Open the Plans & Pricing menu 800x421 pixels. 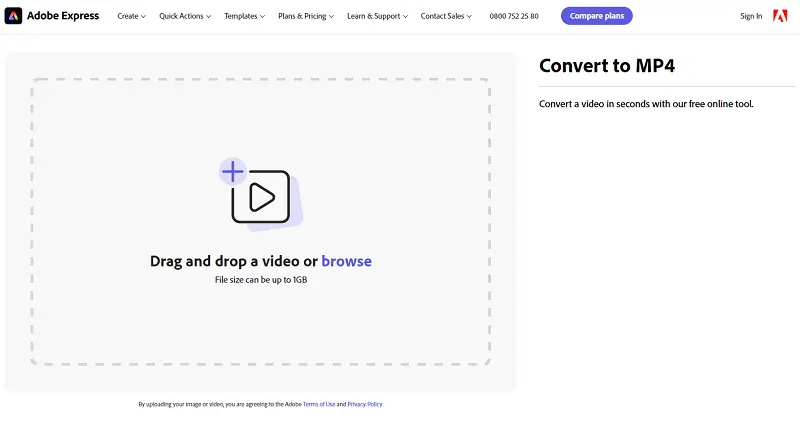[x=306, y=16]
